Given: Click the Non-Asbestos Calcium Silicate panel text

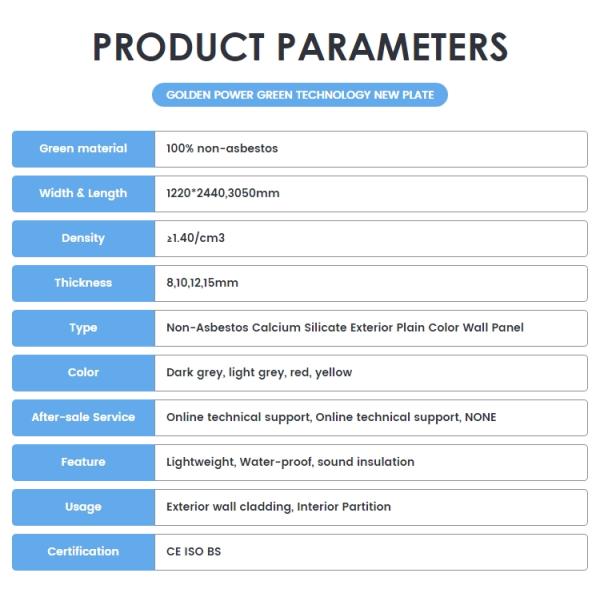Looking at the screenshot, I should [344, 328].
